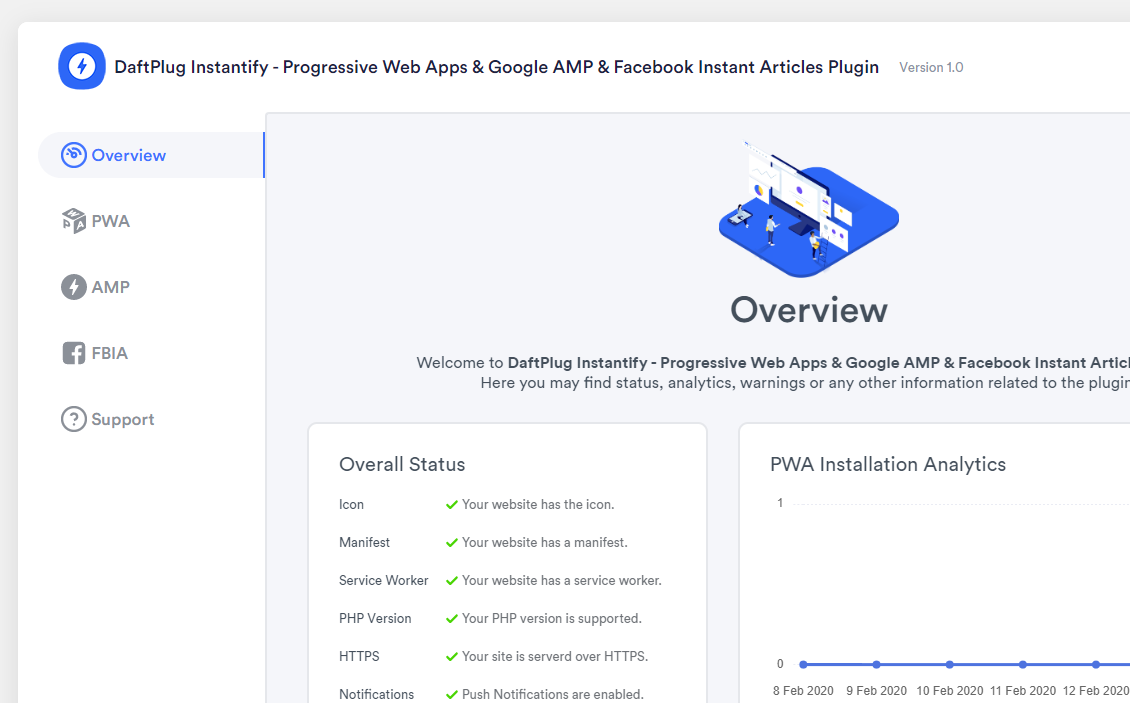The height and width of the screenshot is (703, 1130).
Task: Click the PHP Version row label
Action: pos(375,619)
